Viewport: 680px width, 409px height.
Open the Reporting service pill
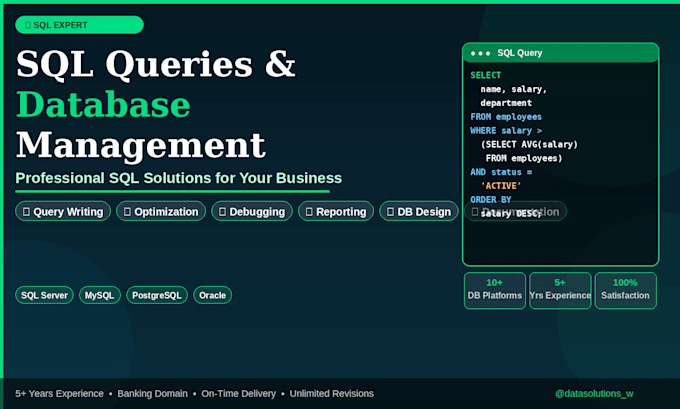pos(336,211)
